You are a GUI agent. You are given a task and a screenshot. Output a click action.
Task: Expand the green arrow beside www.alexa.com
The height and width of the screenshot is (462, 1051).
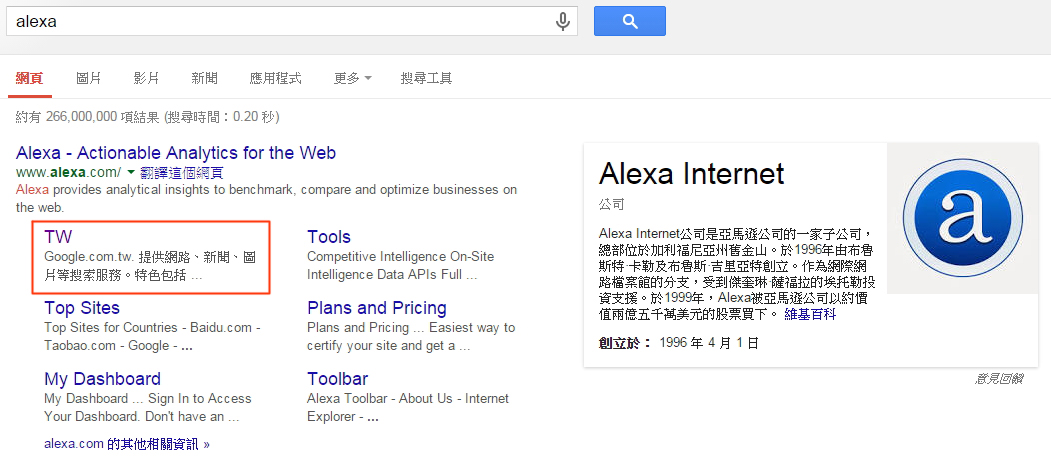click(x=131, y=172)
